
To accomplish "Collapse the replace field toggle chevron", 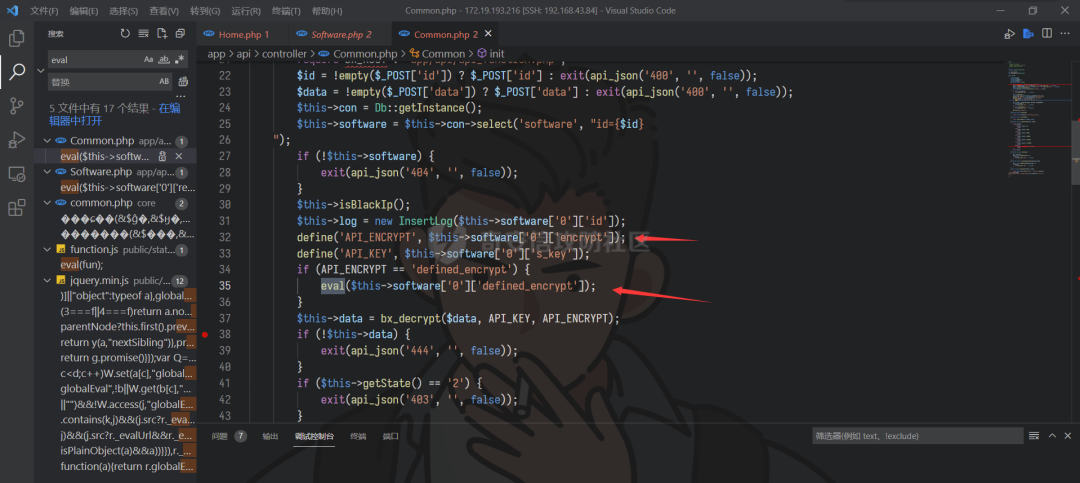I will (x=41, y=70).
